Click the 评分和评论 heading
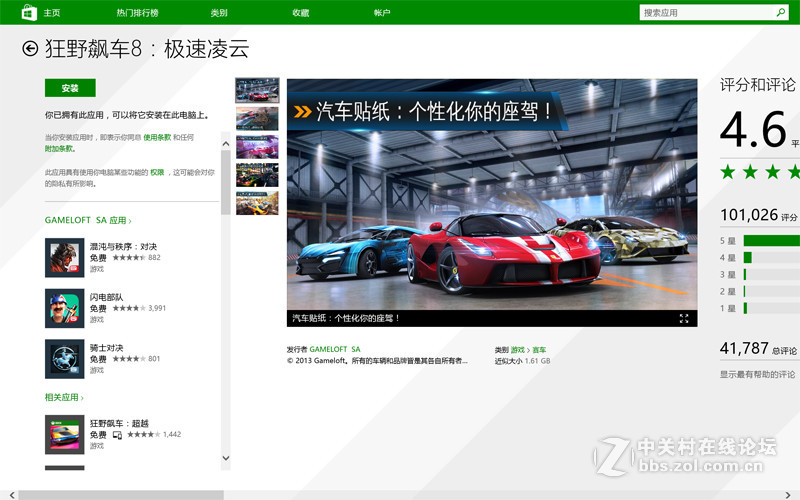 (758, 85)
